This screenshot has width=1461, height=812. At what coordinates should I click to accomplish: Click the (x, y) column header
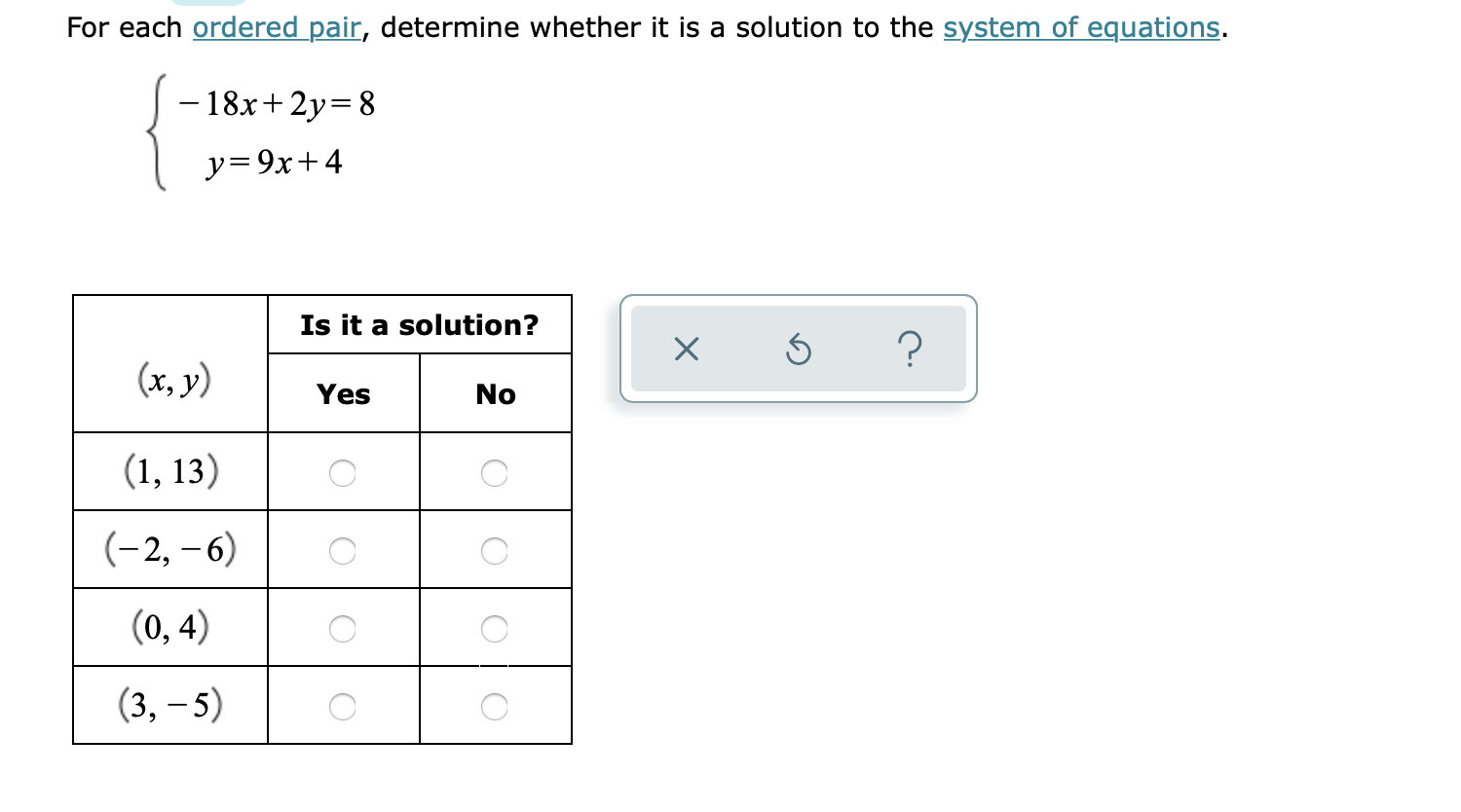point(169,383)
